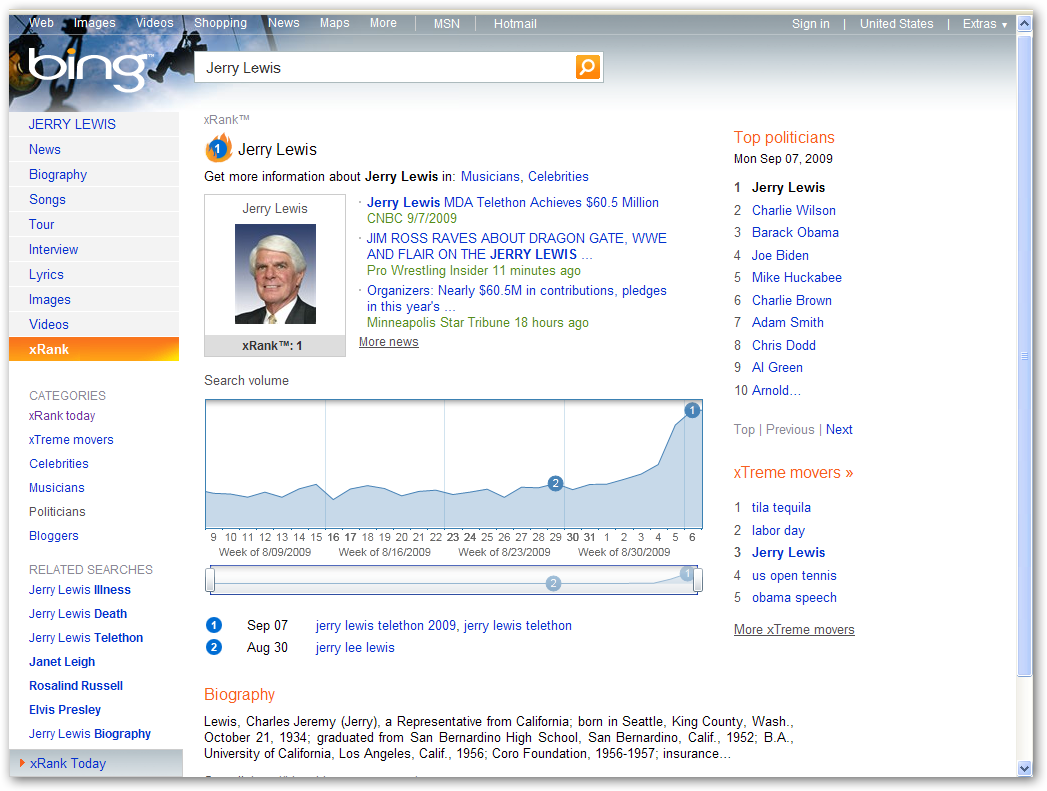Click marker 1 at the search volume chart peak

(692, 410)
